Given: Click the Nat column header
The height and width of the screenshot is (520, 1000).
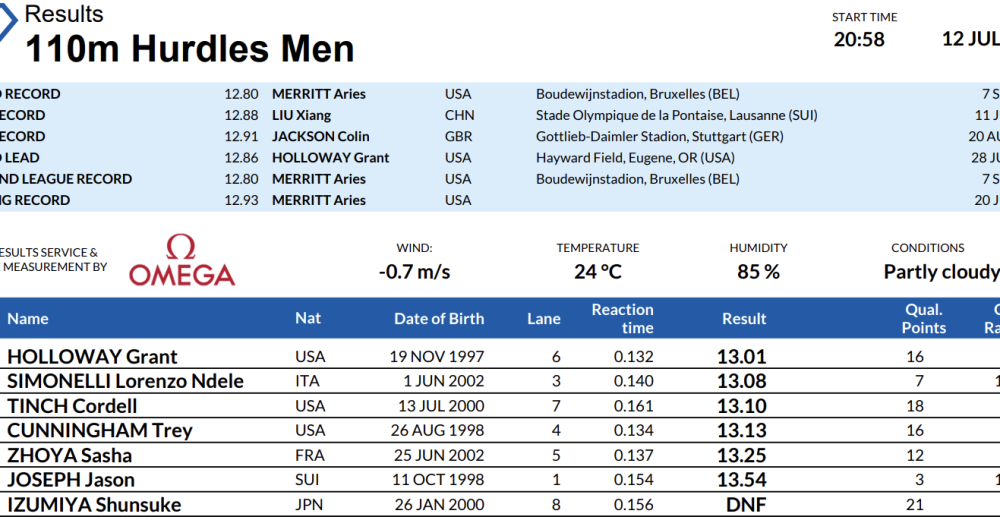Looking at the screenshot, I should point(308,318).
